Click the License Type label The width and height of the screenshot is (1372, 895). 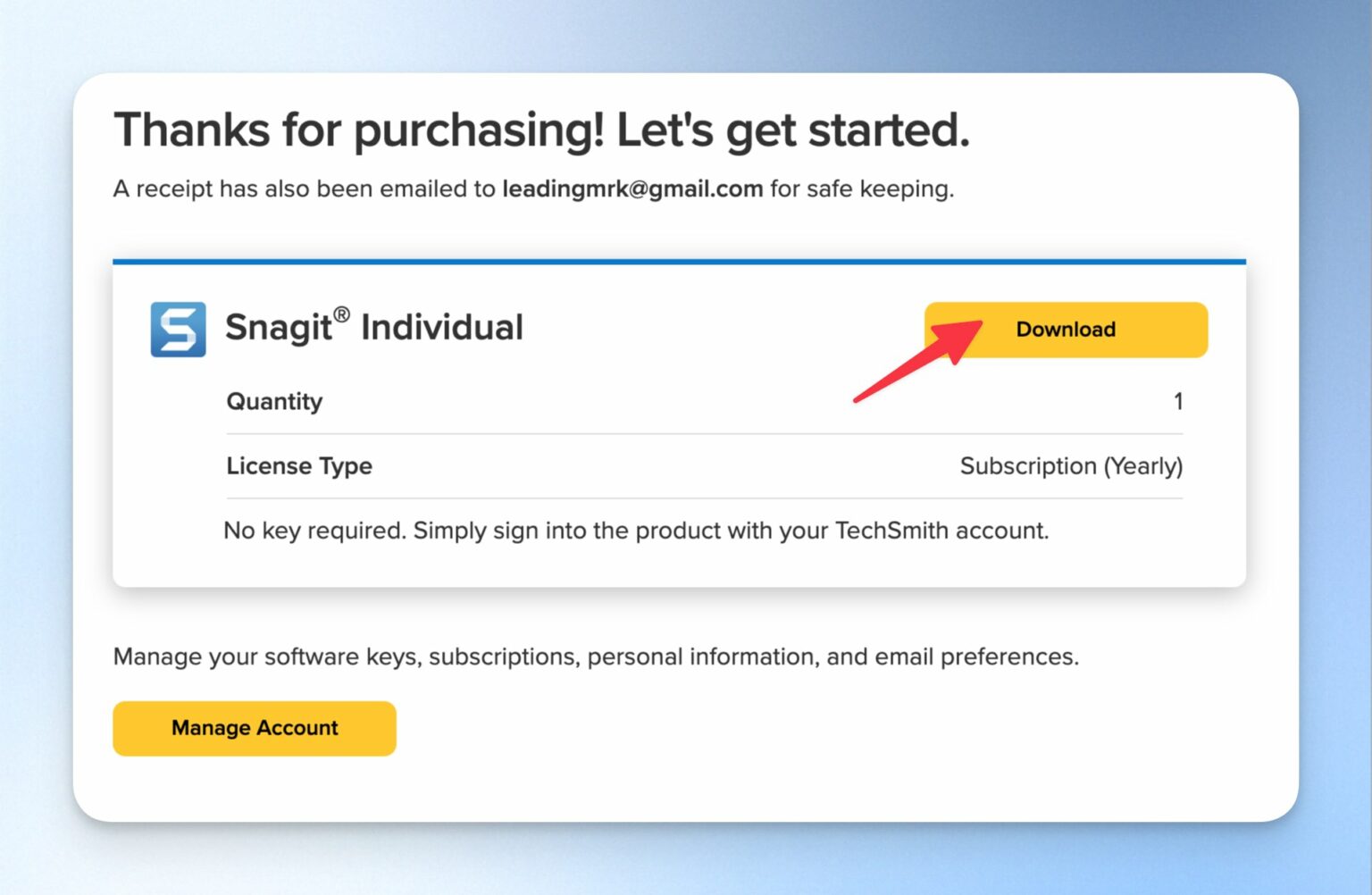click(x=299, y=466)
